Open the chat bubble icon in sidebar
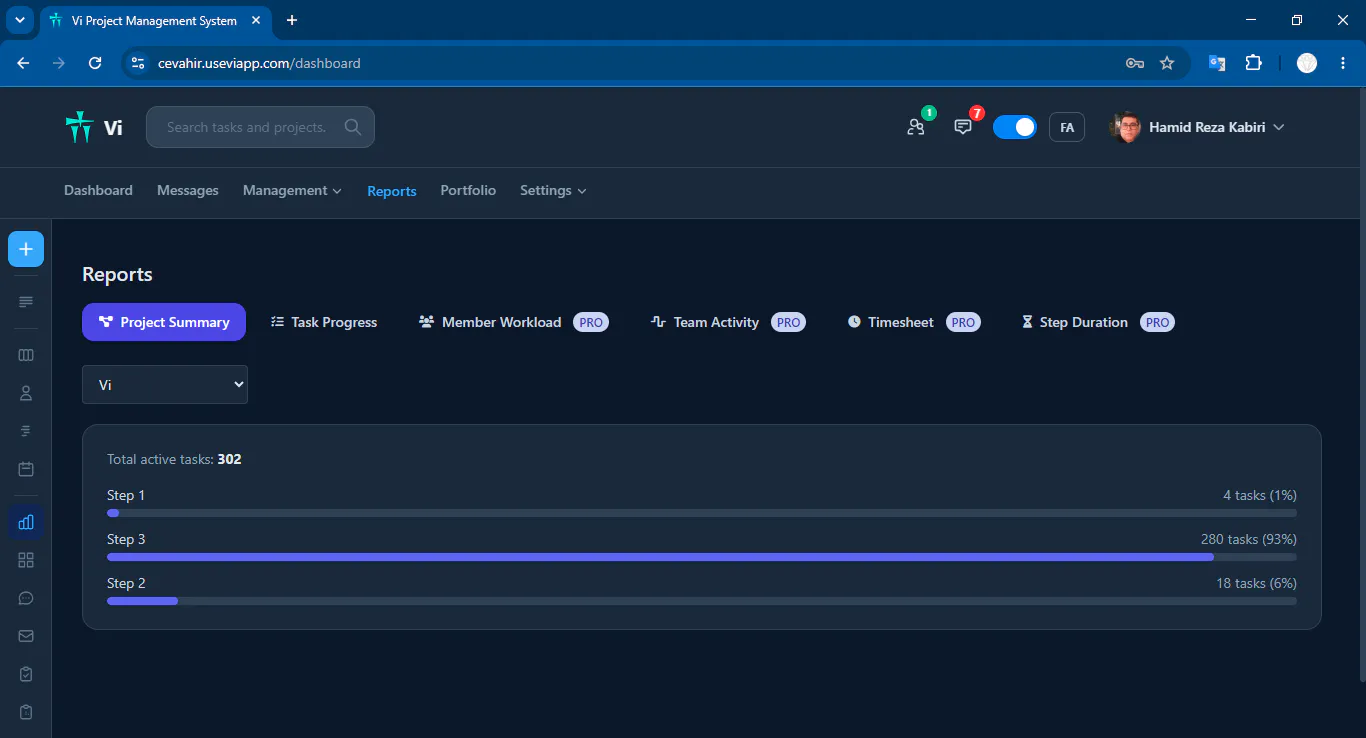Screen dimensions: 1366x738 click(x=26, y=598)
